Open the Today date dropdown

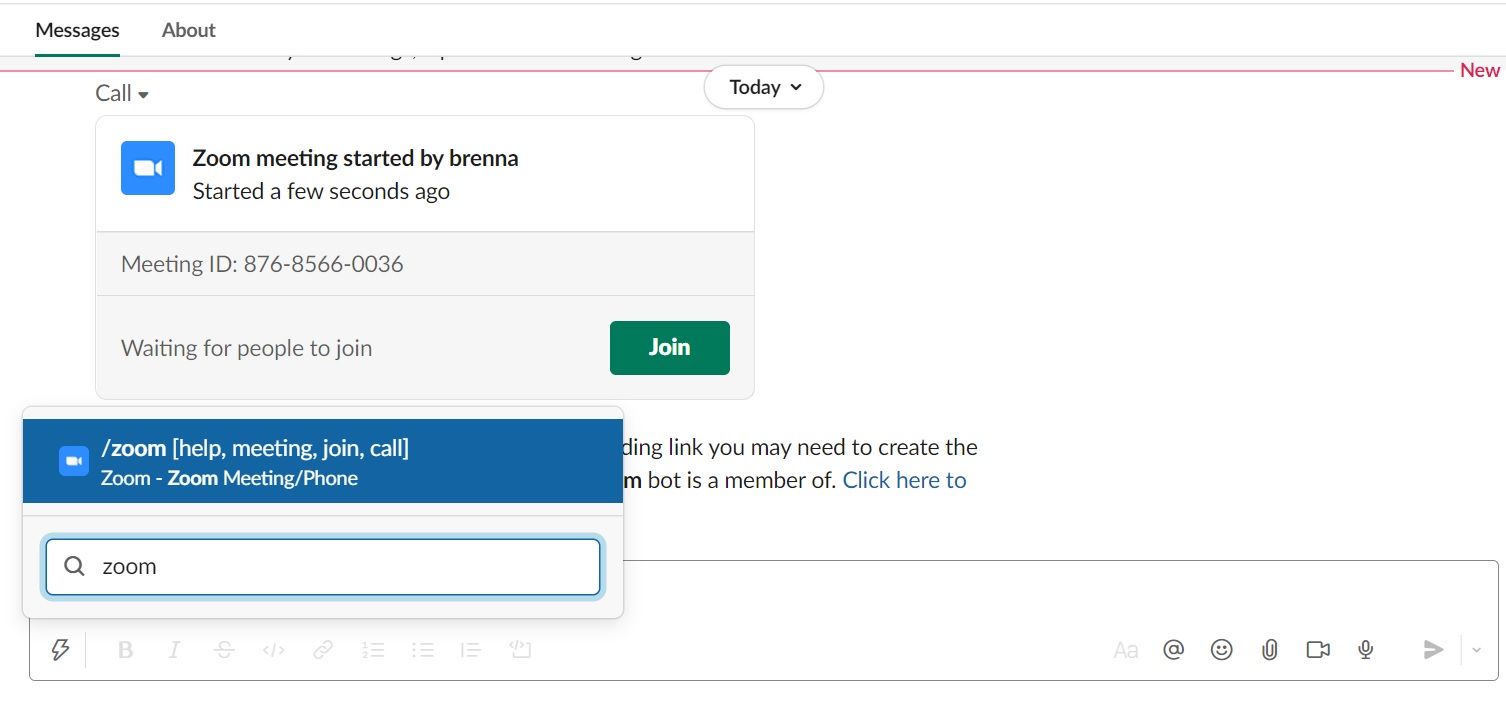pyautogui.click(x=763, y=87)
